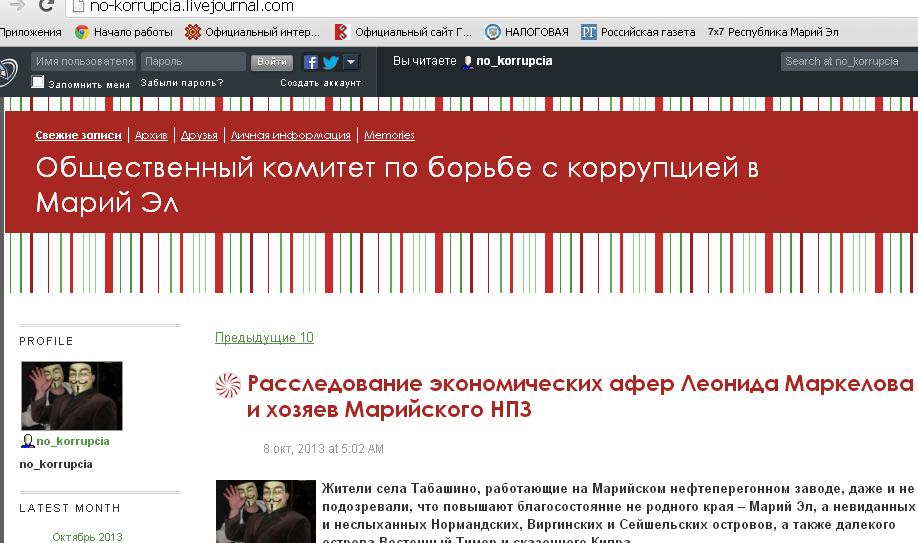Switch to the Друзья tab
Screen dimensions: 918x543
pos(199,135)
